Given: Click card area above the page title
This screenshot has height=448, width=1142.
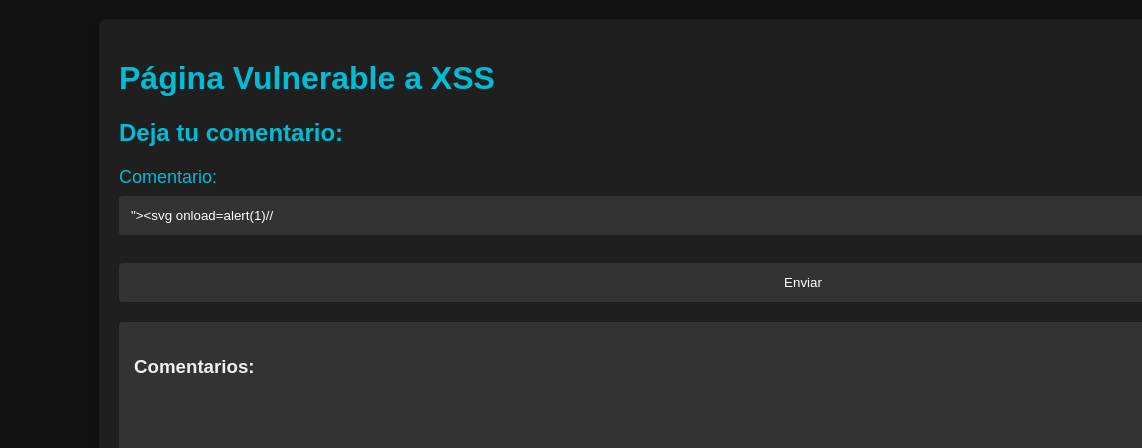Looking at the screenshot, I should pos(600,36).
